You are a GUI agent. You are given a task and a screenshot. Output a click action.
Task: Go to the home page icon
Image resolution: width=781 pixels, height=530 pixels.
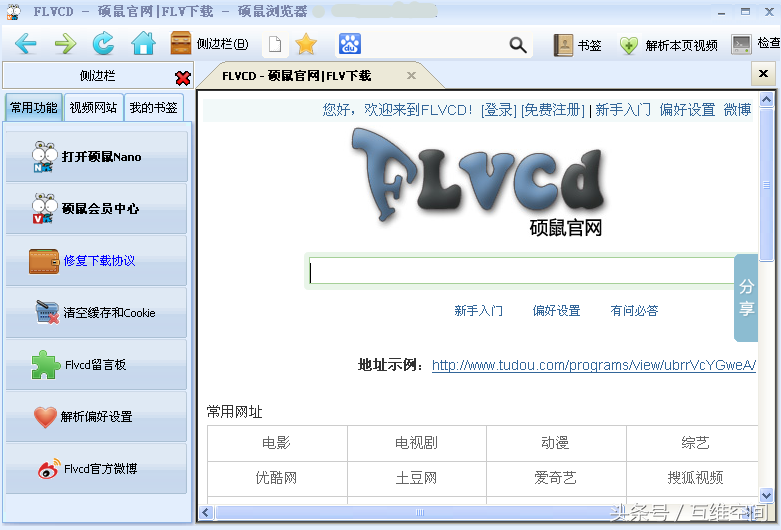click(x=143, y=43)
